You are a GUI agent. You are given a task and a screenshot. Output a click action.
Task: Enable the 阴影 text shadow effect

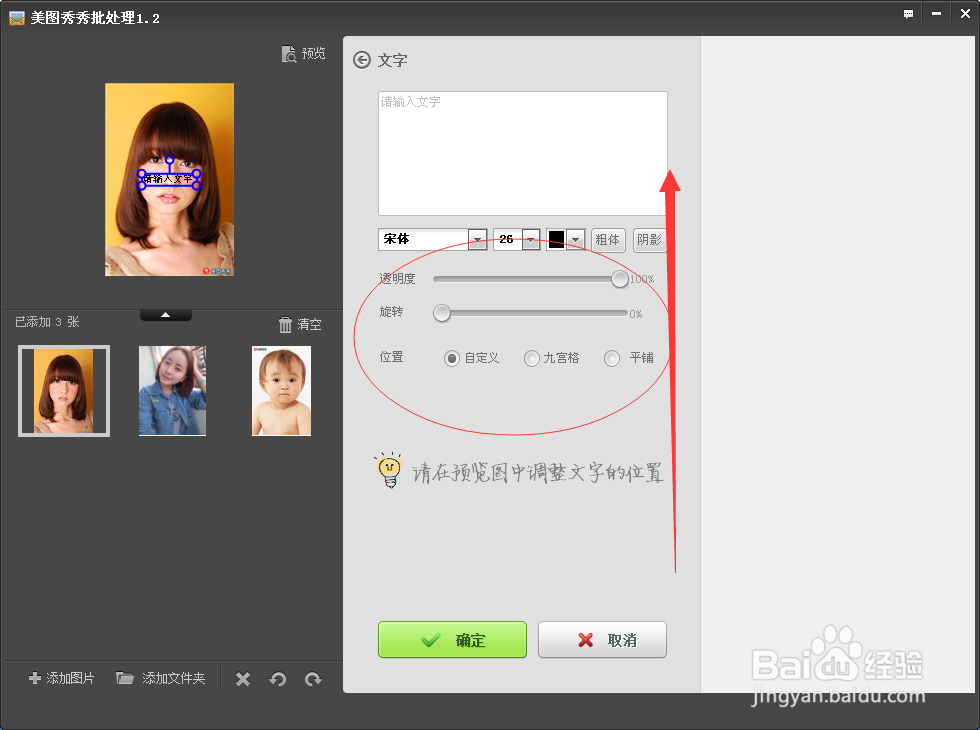(x=649, y=239)
